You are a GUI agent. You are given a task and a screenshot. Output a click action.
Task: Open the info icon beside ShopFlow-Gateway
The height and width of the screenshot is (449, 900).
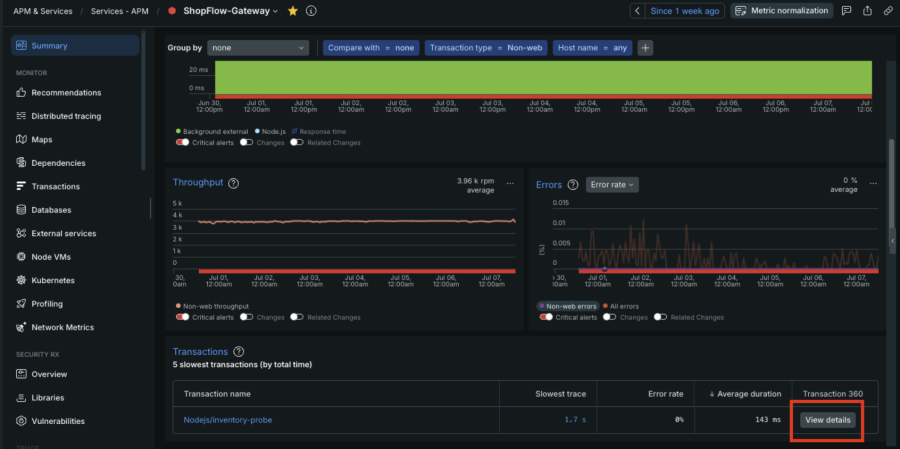(311, 11)
